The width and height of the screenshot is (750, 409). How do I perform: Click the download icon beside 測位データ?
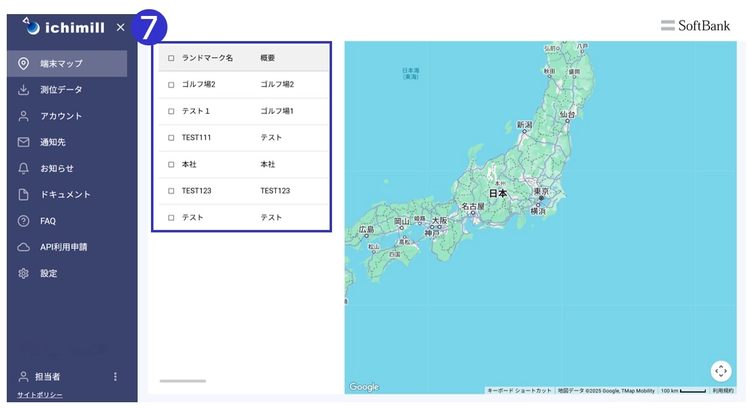click(23, 90)
